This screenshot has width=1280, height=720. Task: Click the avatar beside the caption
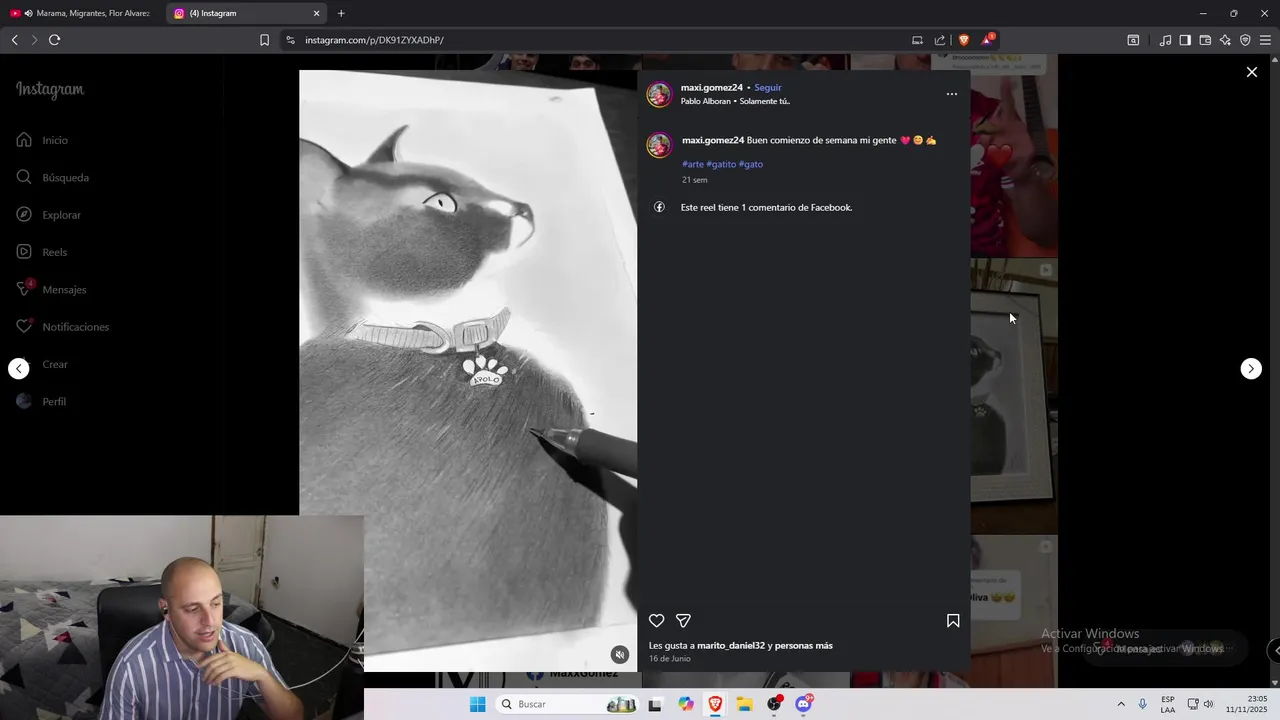(x=659, y=145)
